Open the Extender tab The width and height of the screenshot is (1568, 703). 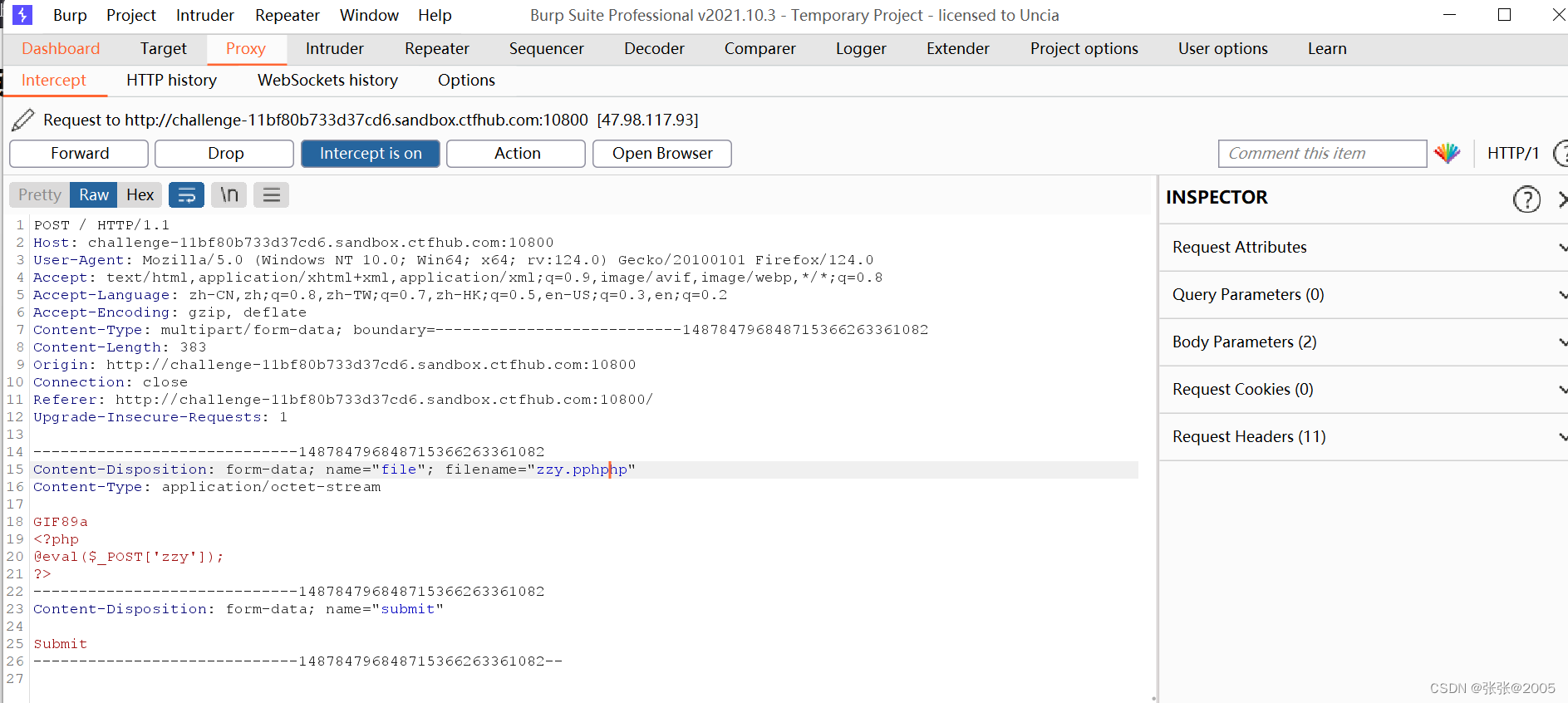[x=958, y=49]
